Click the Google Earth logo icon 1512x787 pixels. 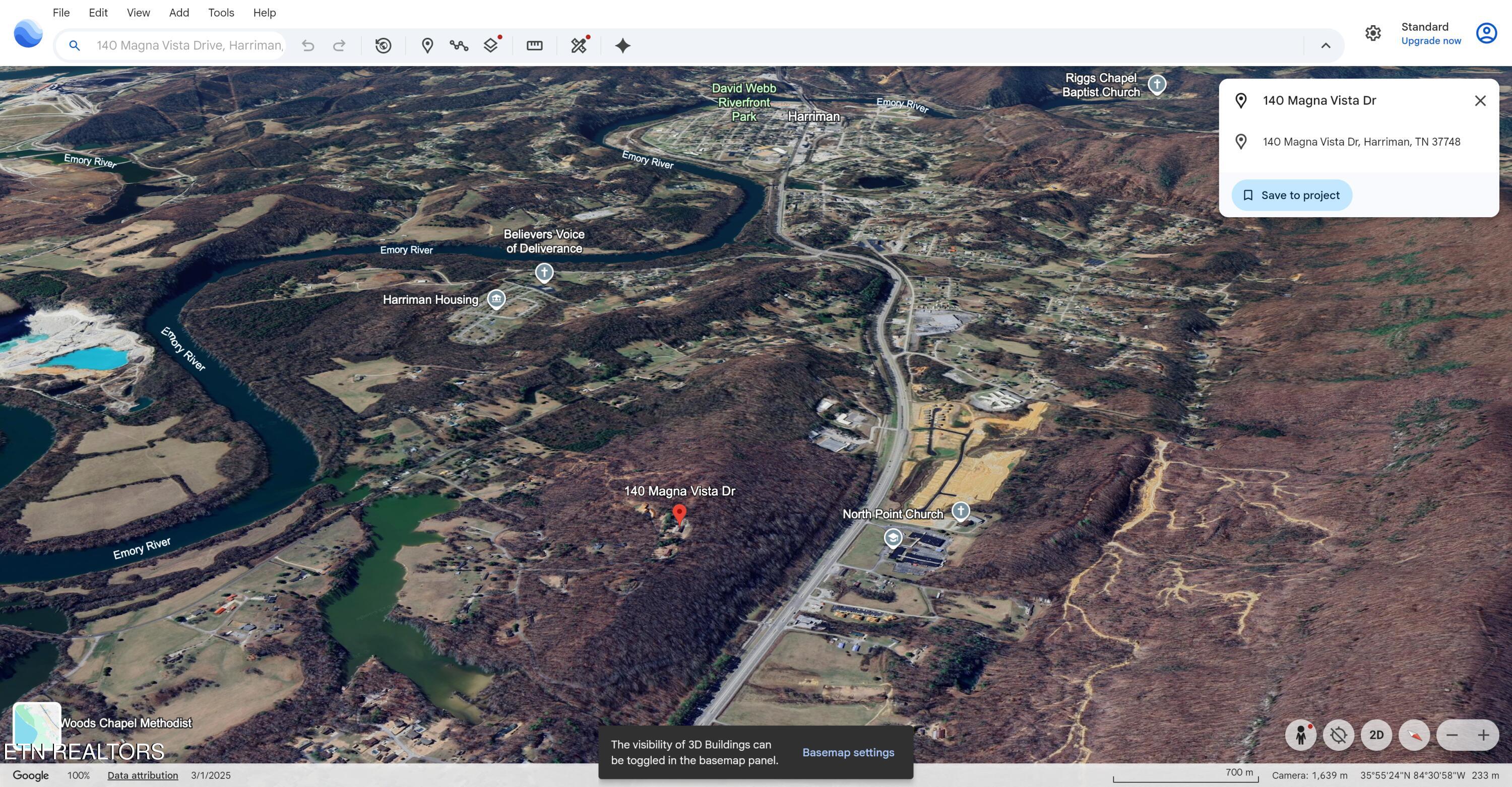pyautogui.click(x=28, y=32)
